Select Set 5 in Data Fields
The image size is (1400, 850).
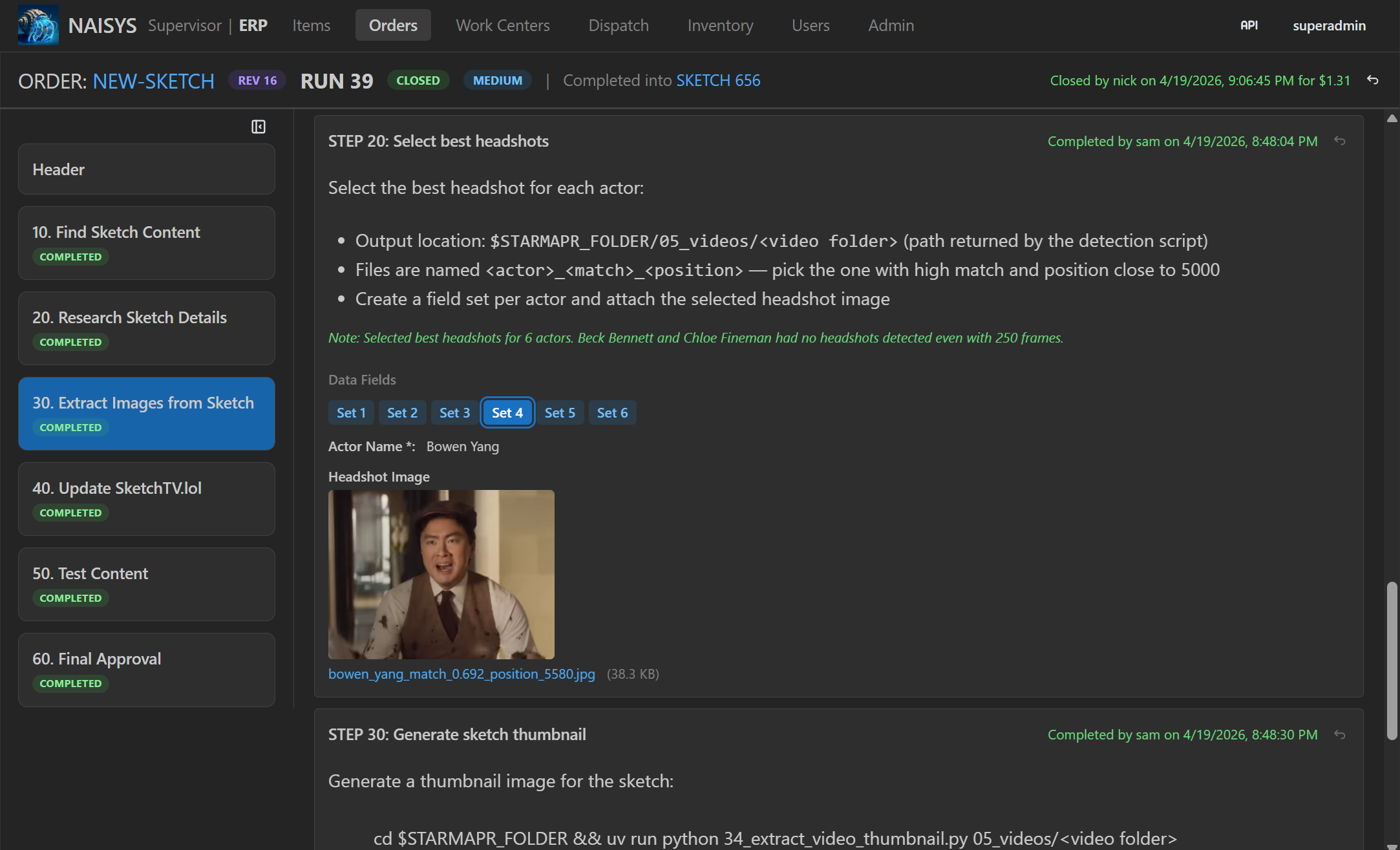click(x=560, y=412)
